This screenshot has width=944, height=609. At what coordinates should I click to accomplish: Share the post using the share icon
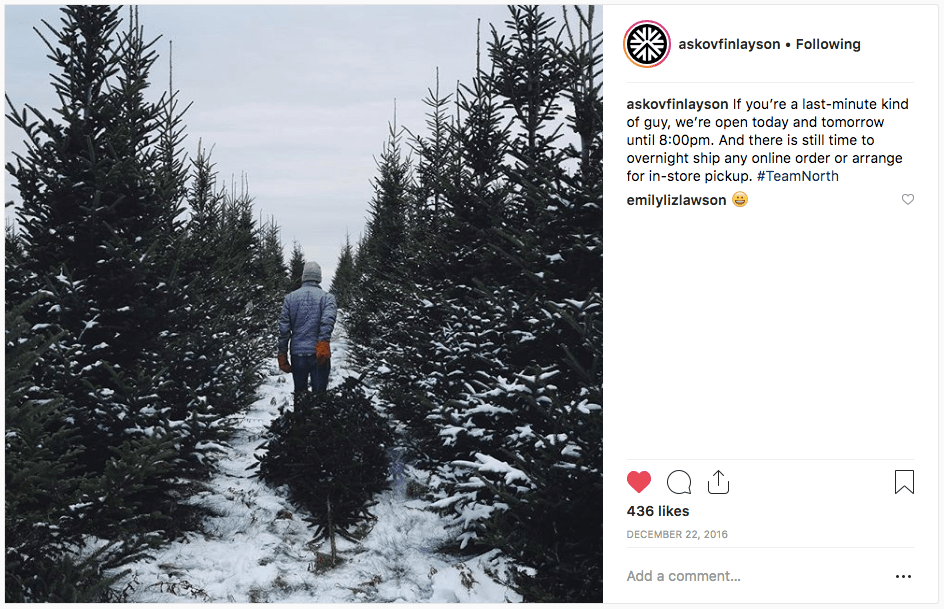click(717, 482)
